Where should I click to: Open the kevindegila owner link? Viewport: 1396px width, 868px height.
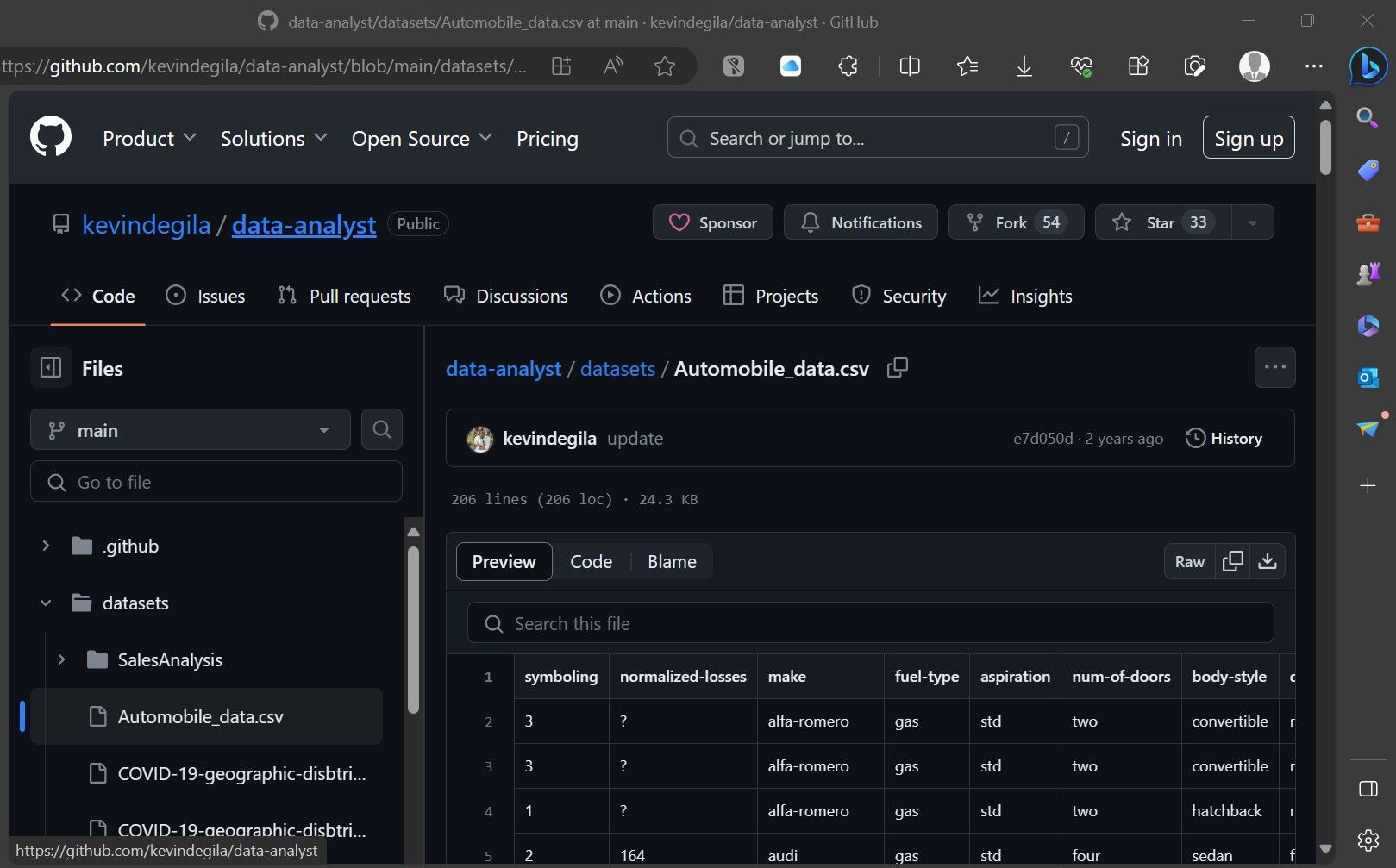(x=146, y=224)
